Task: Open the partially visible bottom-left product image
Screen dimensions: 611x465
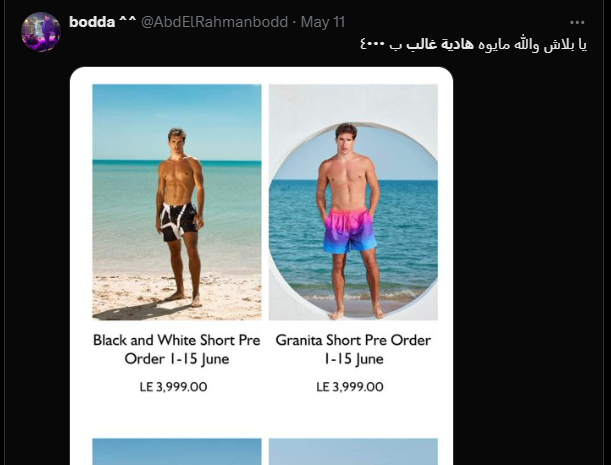Action: [177, 451]
